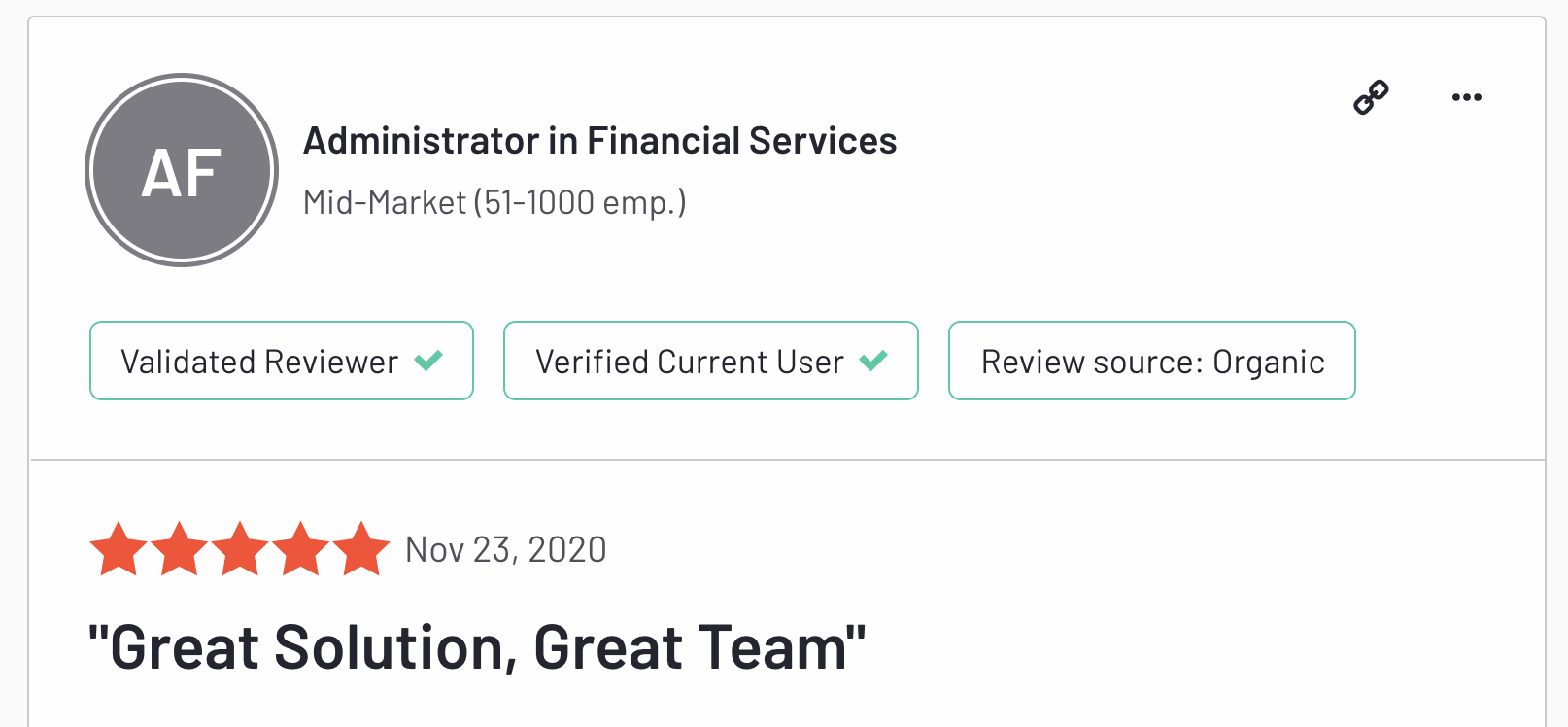
Task: Click the Review source: Organic badge
Action: [1151, 361]
